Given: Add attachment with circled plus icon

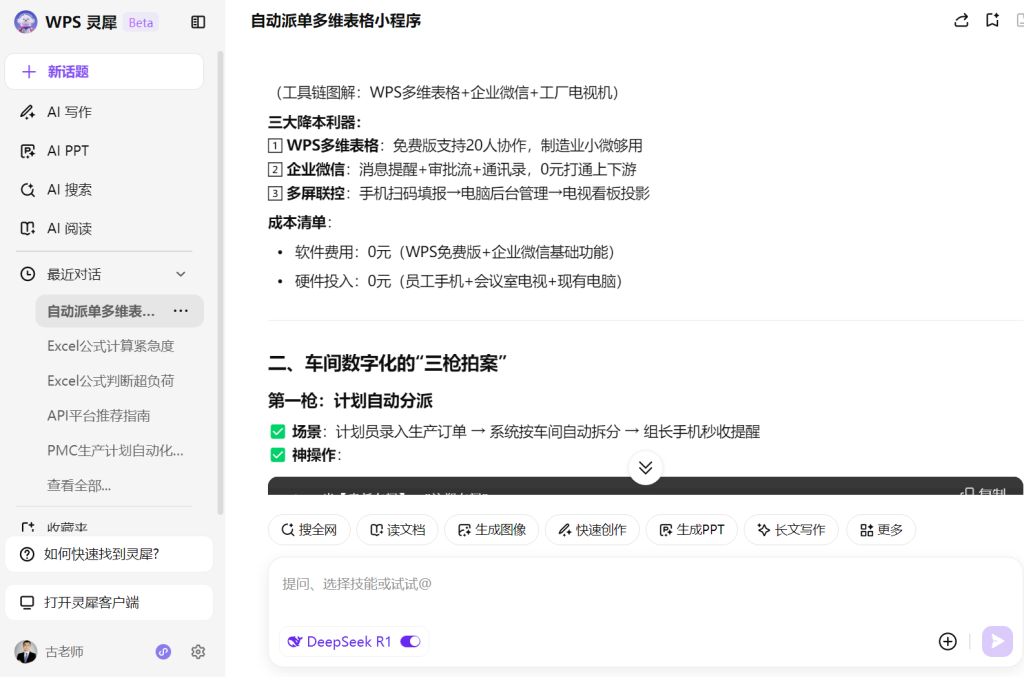Looking at the screenshot, I should click(948, 642).
